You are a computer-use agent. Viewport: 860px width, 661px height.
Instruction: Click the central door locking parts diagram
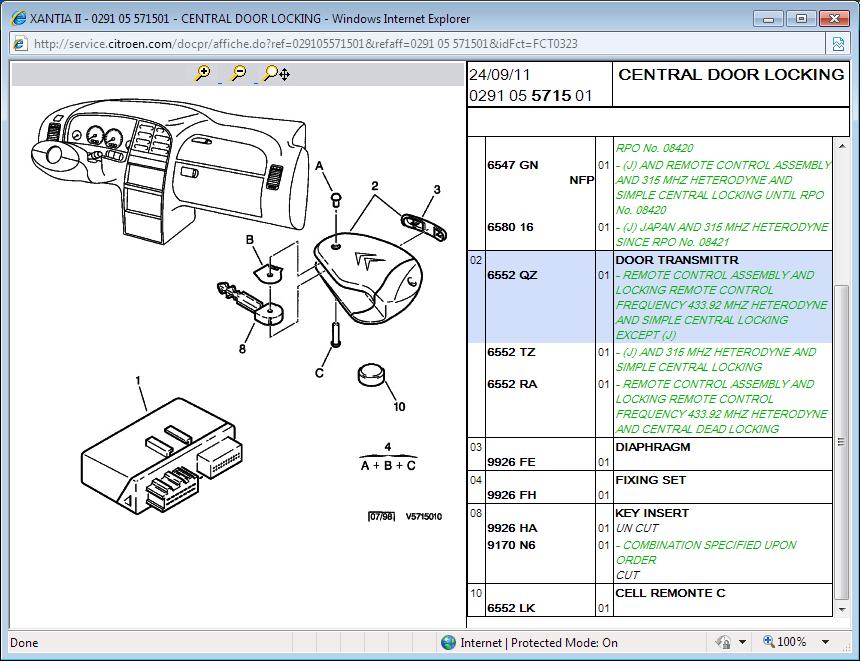(237, 310)
